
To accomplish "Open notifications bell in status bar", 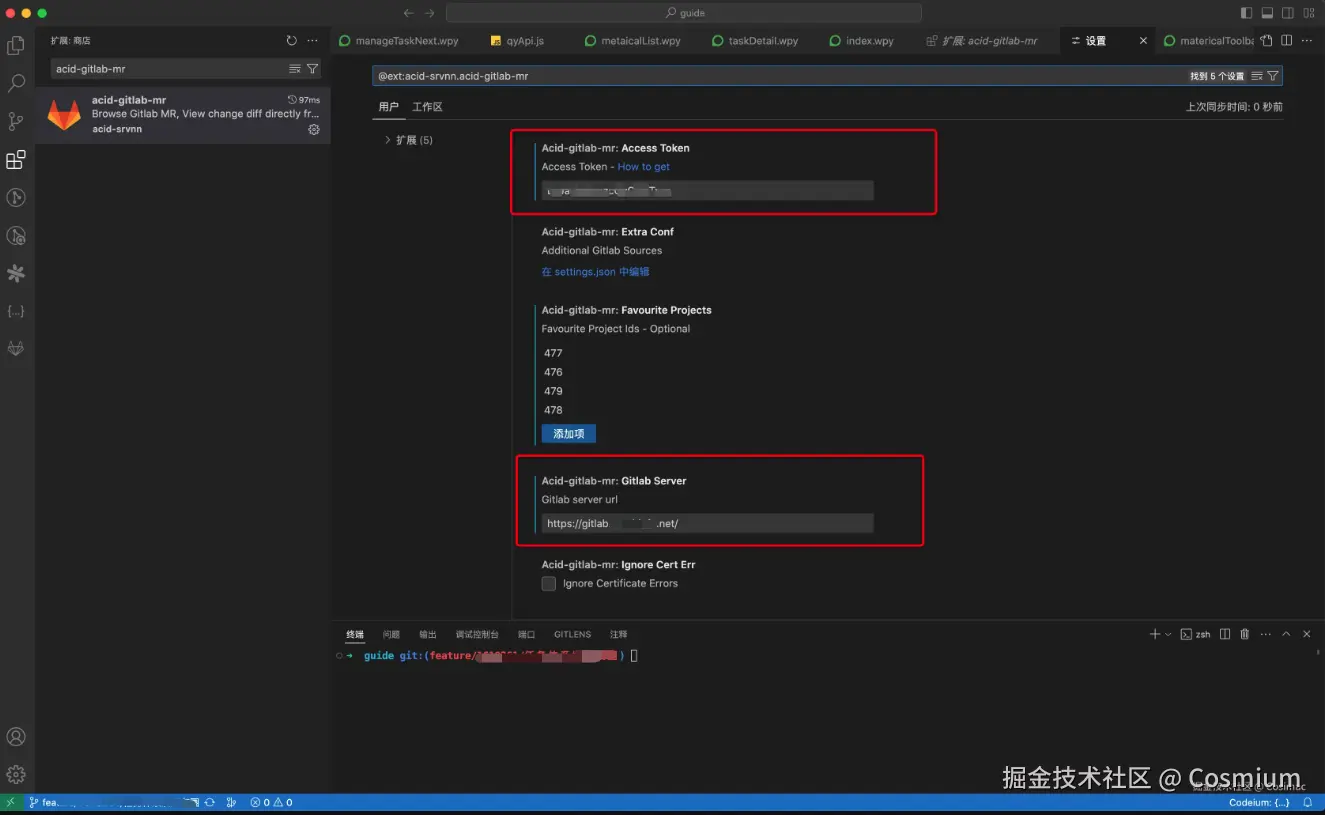I will click(x=1307, y=802).
